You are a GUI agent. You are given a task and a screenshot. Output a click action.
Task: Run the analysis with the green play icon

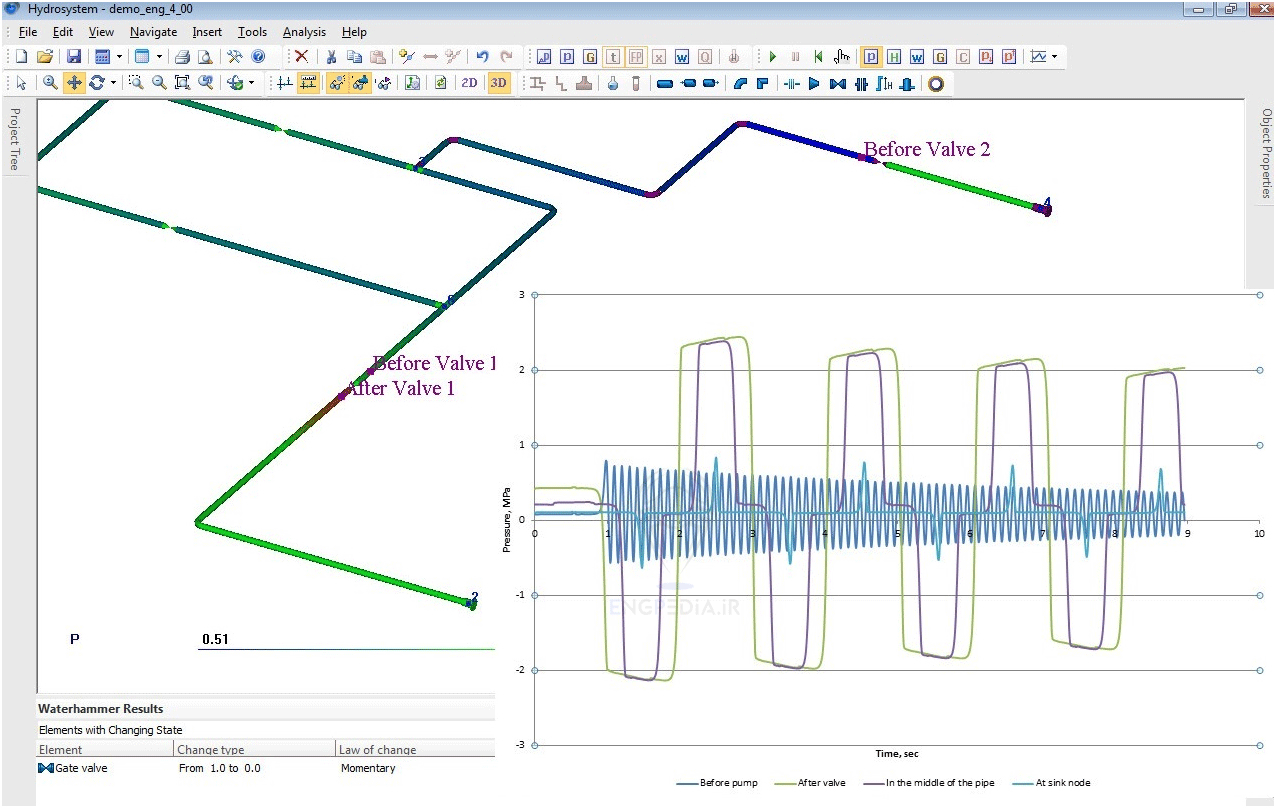coord(772,57)
